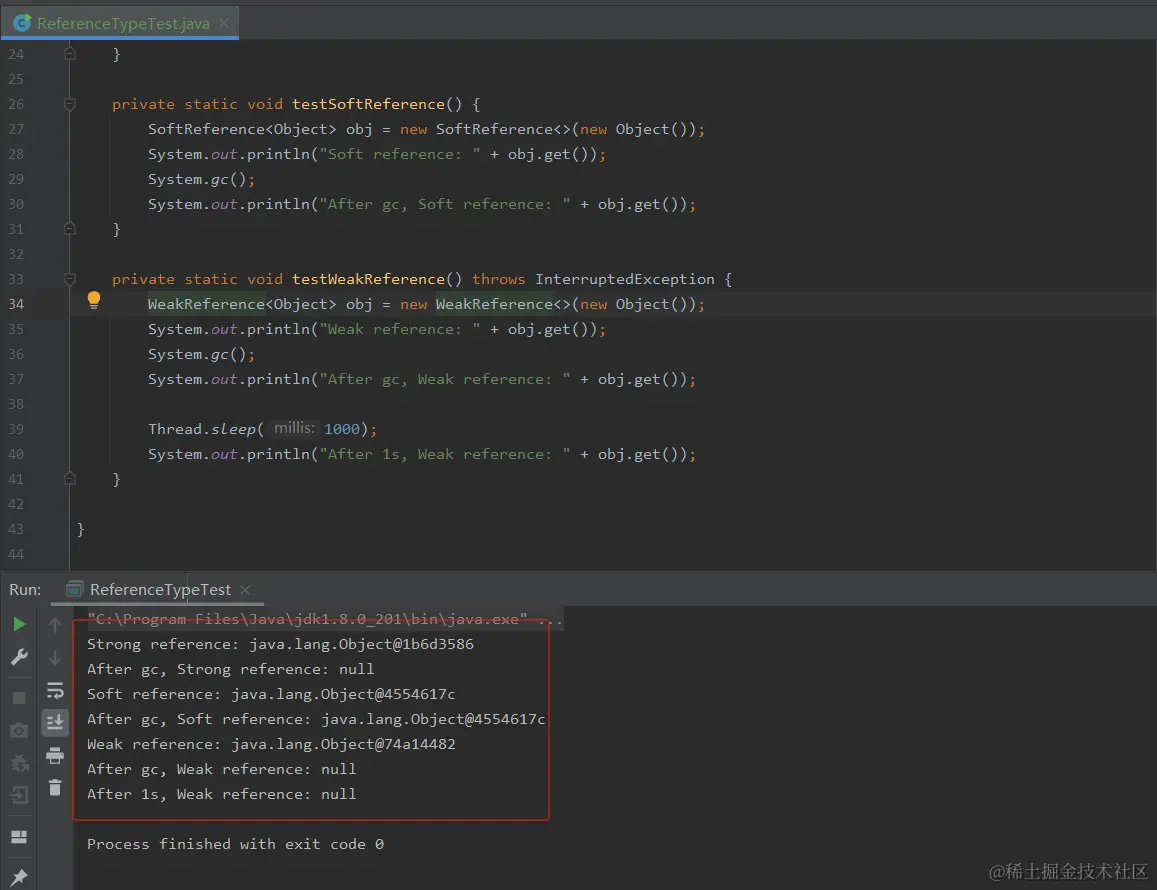
Task: Click 'After gc, Soft reference' output line
Action: [316, 720]
